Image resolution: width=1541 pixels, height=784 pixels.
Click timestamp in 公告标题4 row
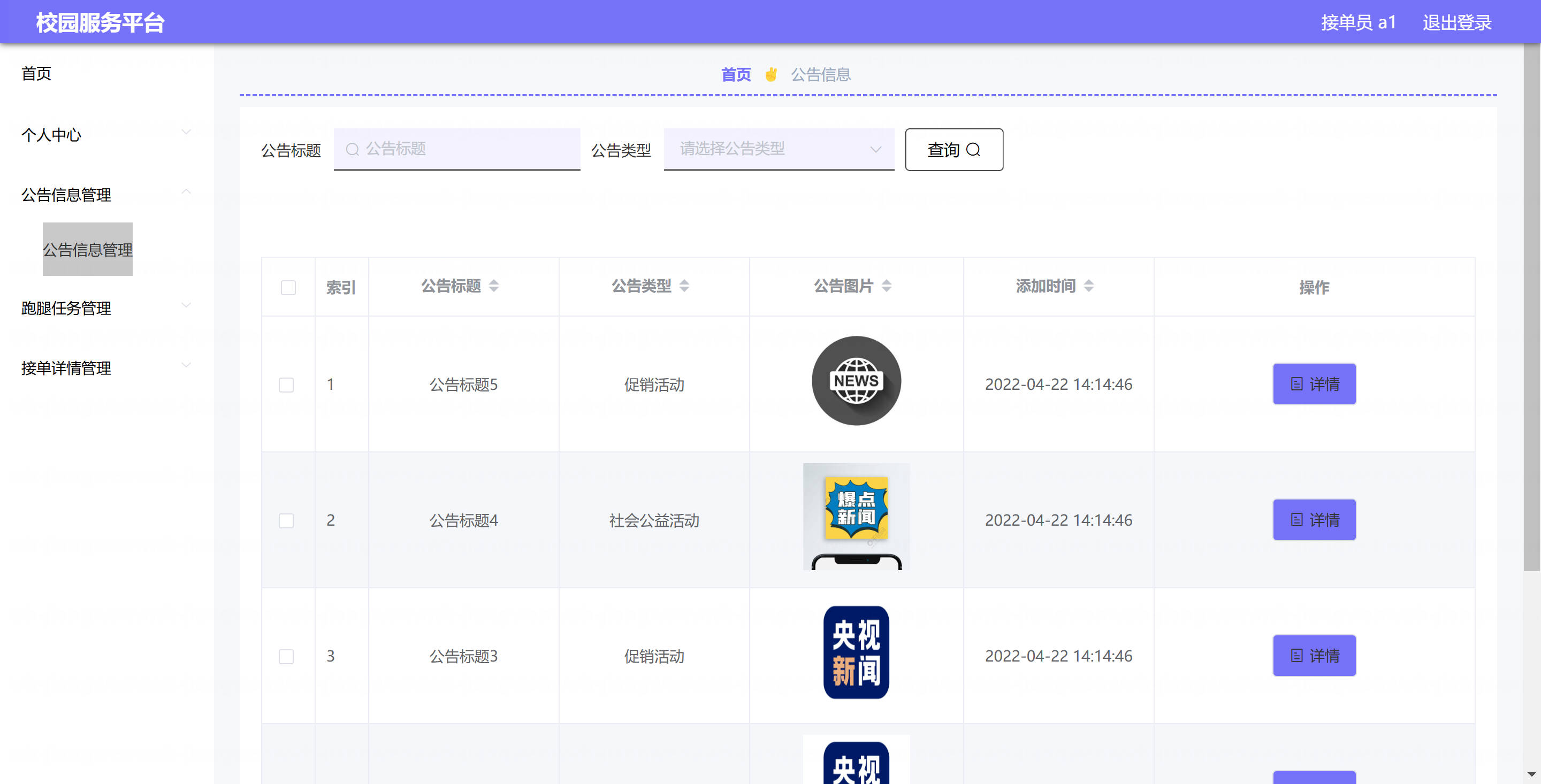pos(1058,520)
